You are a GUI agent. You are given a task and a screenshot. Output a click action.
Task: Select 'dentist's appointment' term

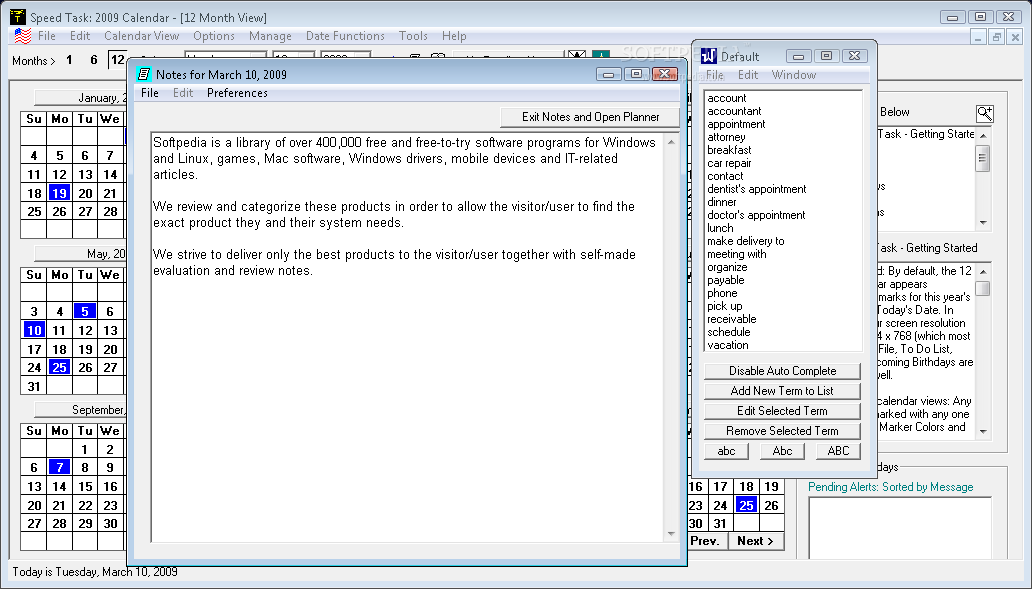pos(756,189)
